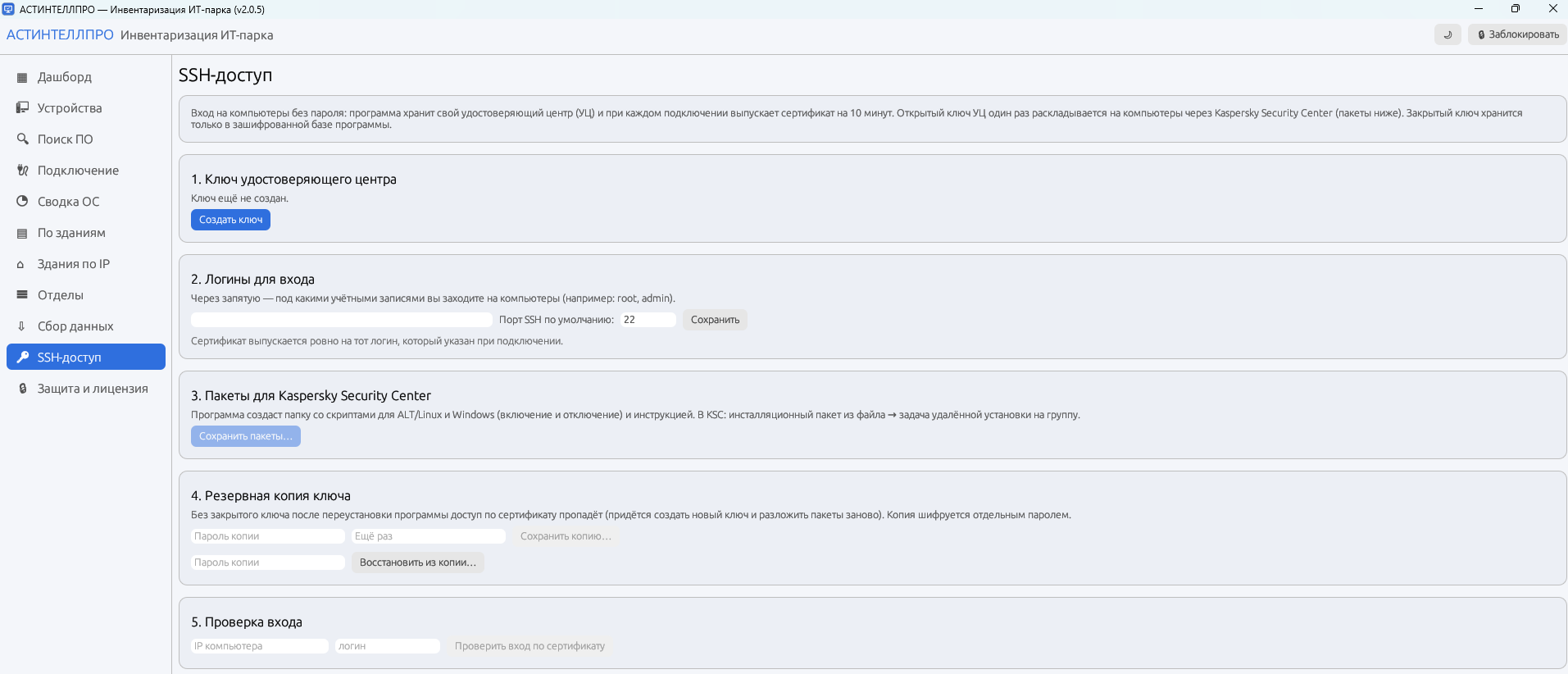Go to the Отделы section
The width and height of the screenshot is (1568, 674).
tap(86, 295)
